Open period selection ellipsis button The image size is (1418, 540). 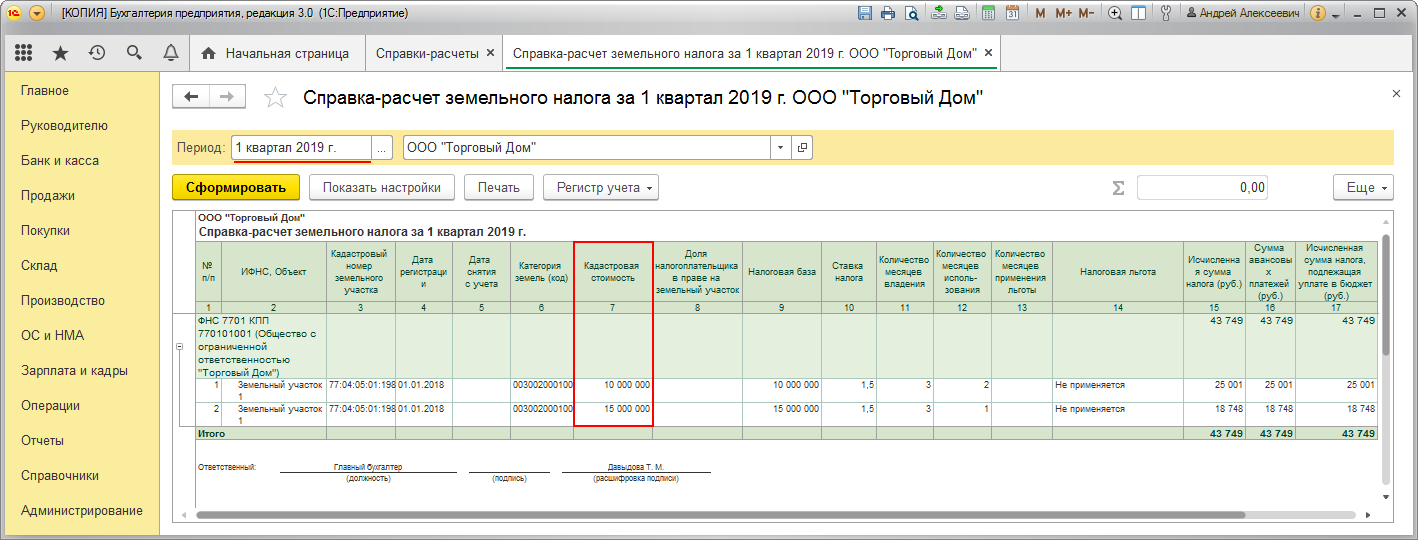pos(382,148)
